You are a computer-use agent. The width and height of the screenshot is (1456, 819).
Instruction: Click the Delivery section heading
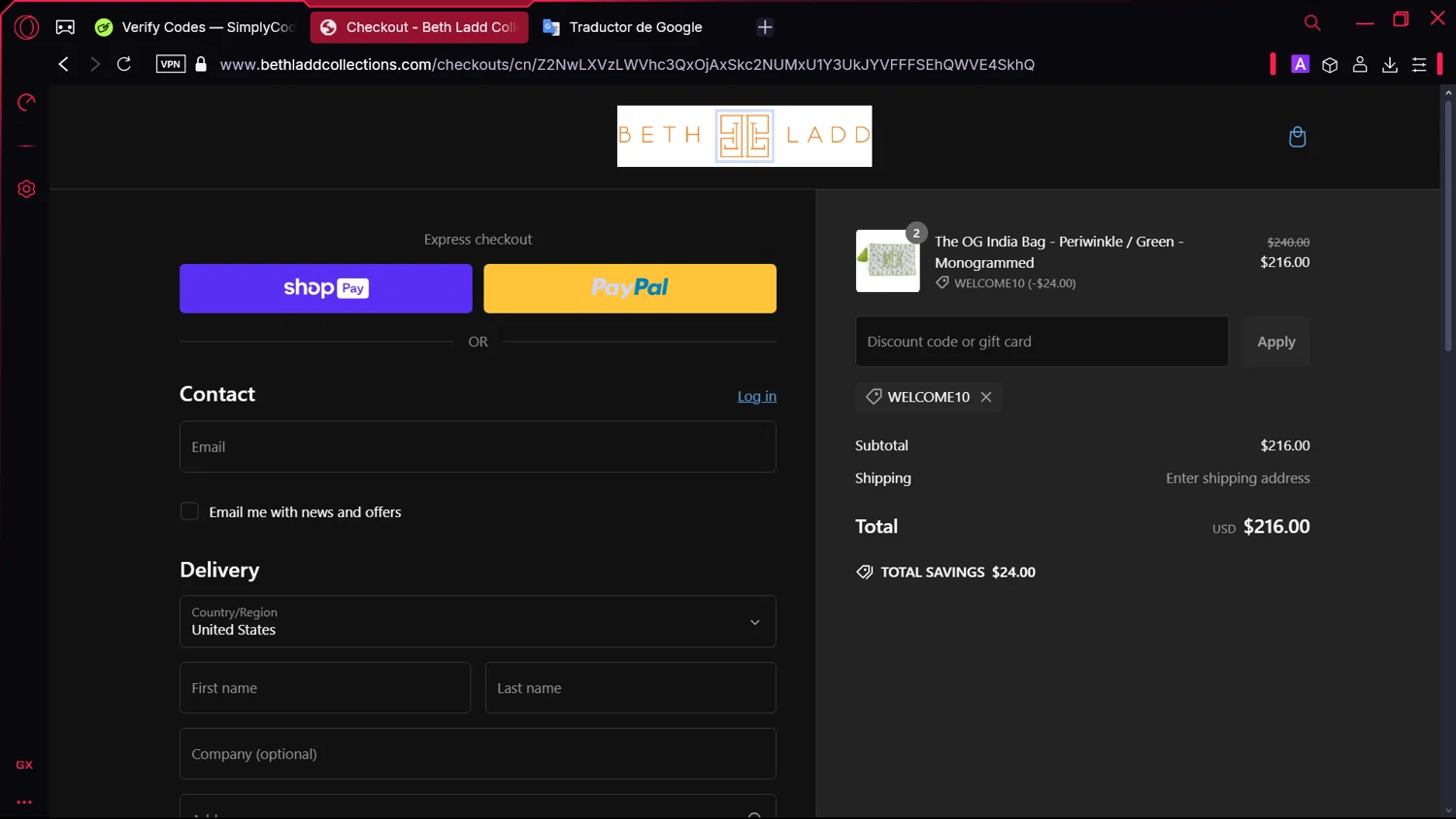click(x=219, y=570)
